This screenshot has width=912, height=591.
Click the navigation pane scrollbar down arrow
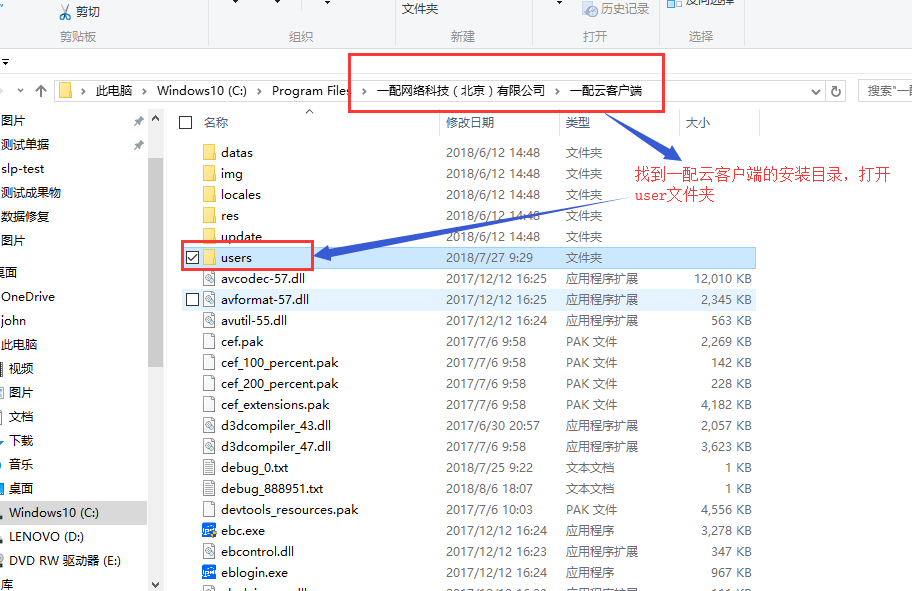tap(155, 583)
